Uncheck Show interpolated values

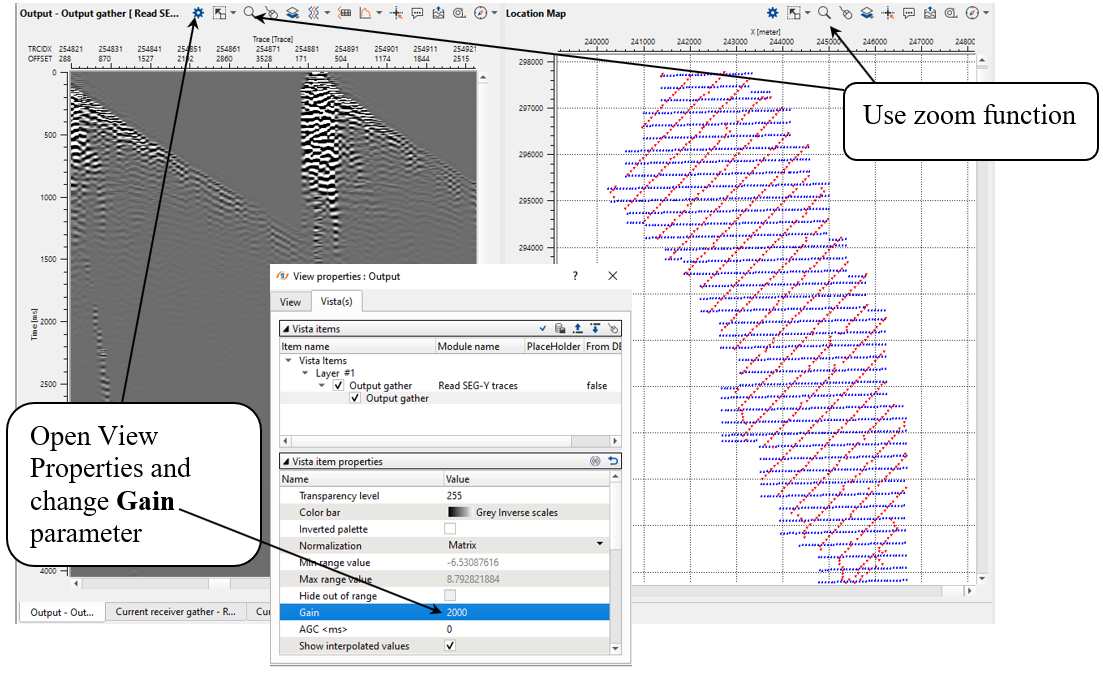pos(450,646)
